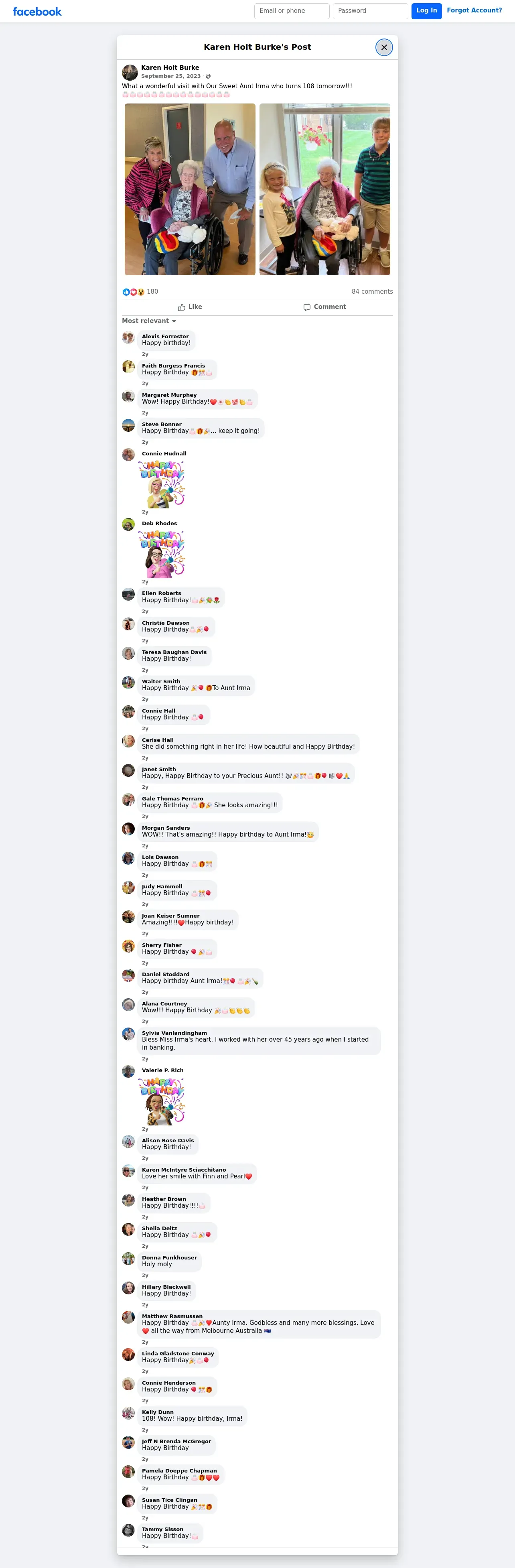
Task: Open the 84 comments link
Action: [x=372, y=292]
